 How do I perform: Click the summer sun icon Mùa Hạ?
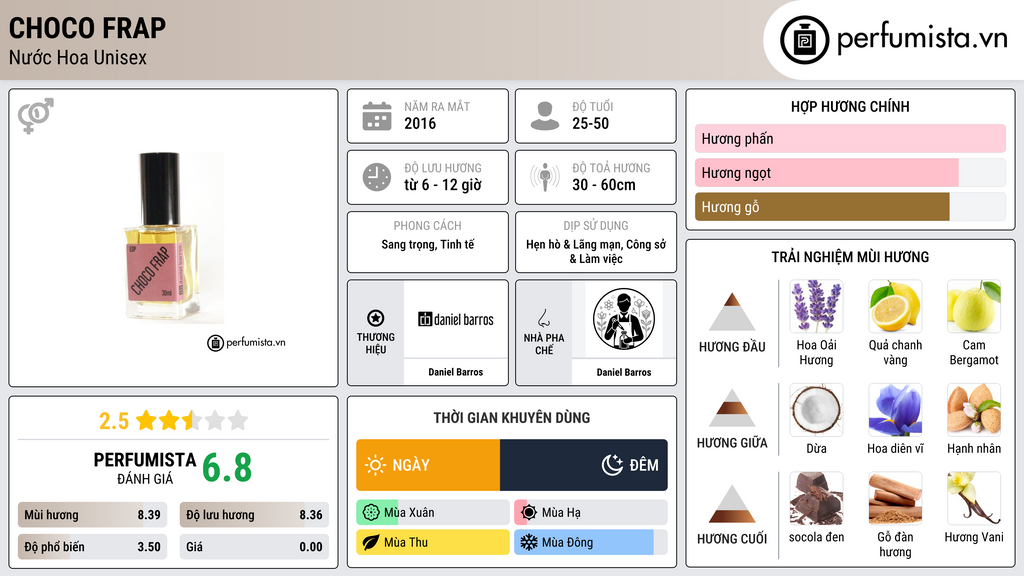[529, 513]
